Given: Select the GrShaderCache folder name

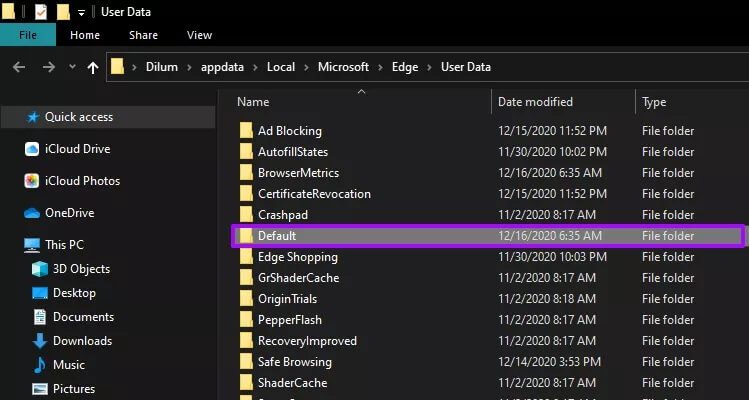Looking at the screenshot, I should pyautogui.click(x=299, y=278).
